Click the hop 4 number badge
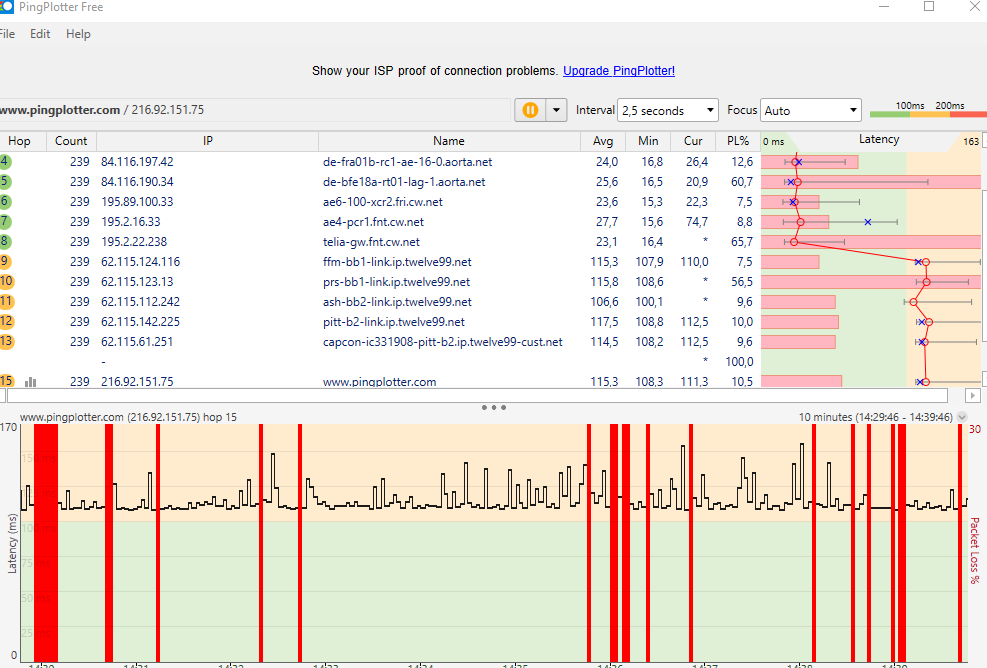 [5, 162]
